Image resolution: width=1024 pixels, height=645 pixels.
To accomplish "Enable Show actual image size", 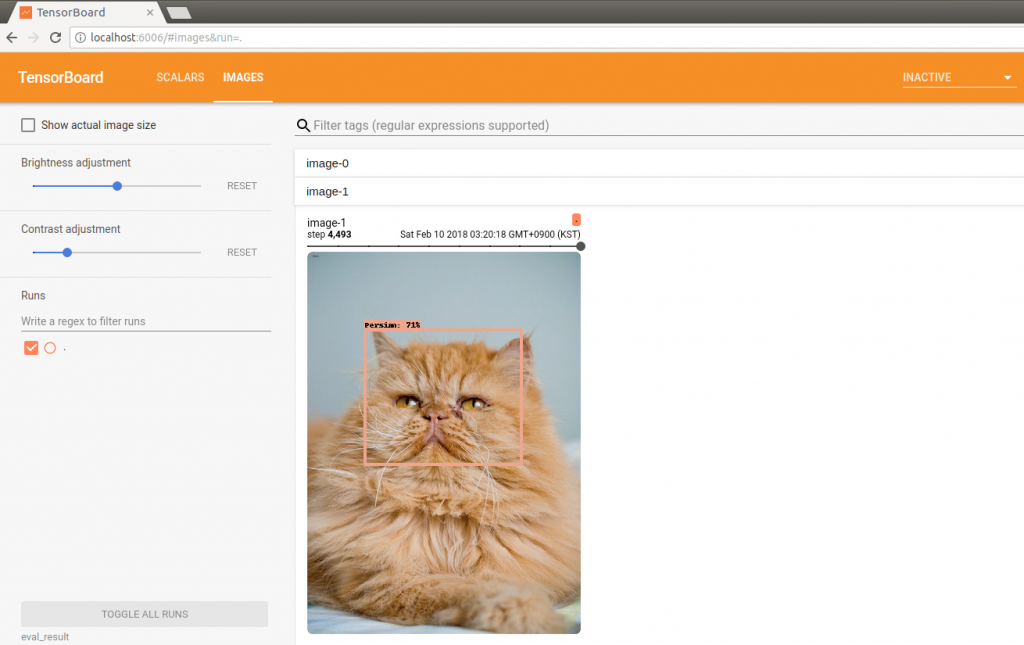I will click(x=28, y=125).
